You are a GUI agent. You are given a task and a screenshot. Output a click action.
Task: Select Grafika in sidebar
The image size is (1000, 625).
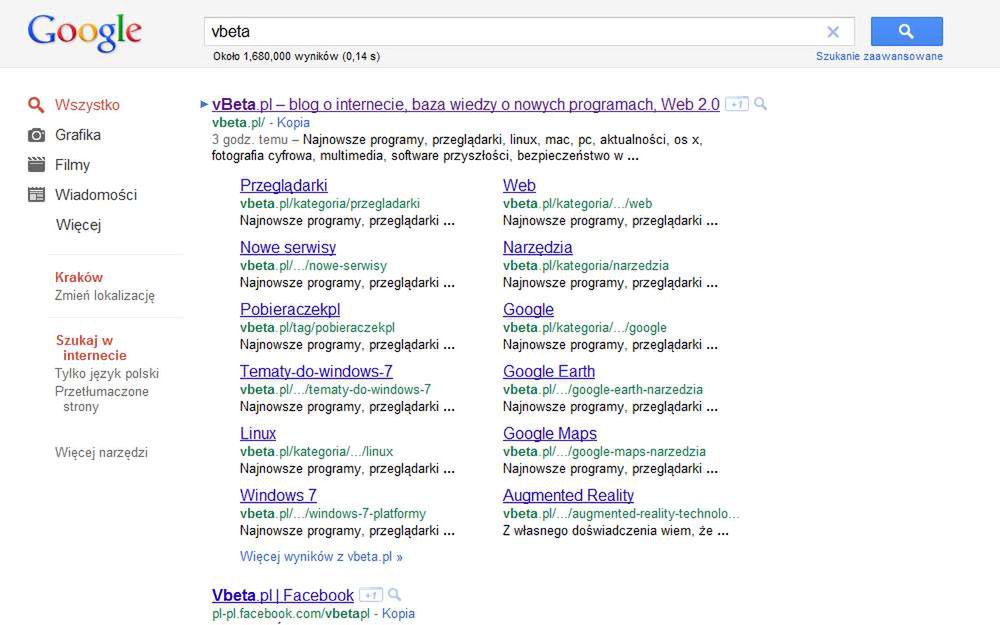pyautogui.click(x=78, y=135)
